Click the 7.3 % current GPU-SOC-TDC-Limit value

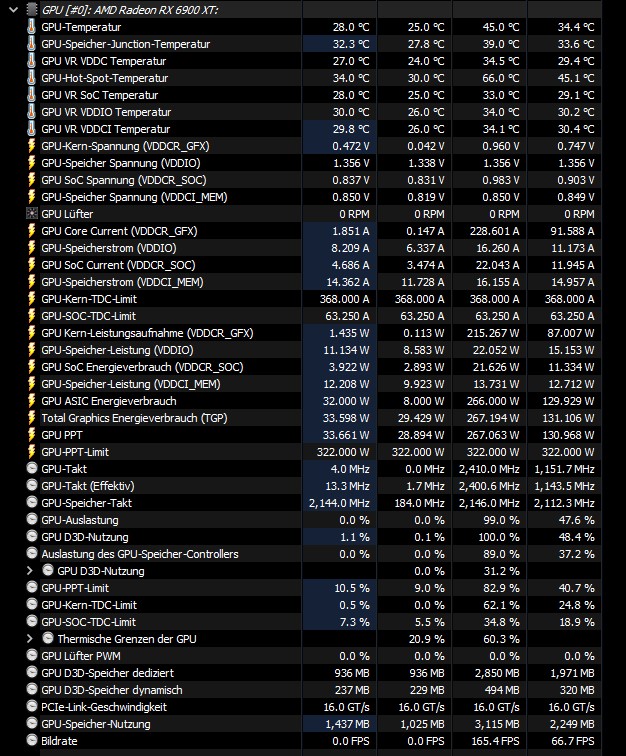click(355, 622)
